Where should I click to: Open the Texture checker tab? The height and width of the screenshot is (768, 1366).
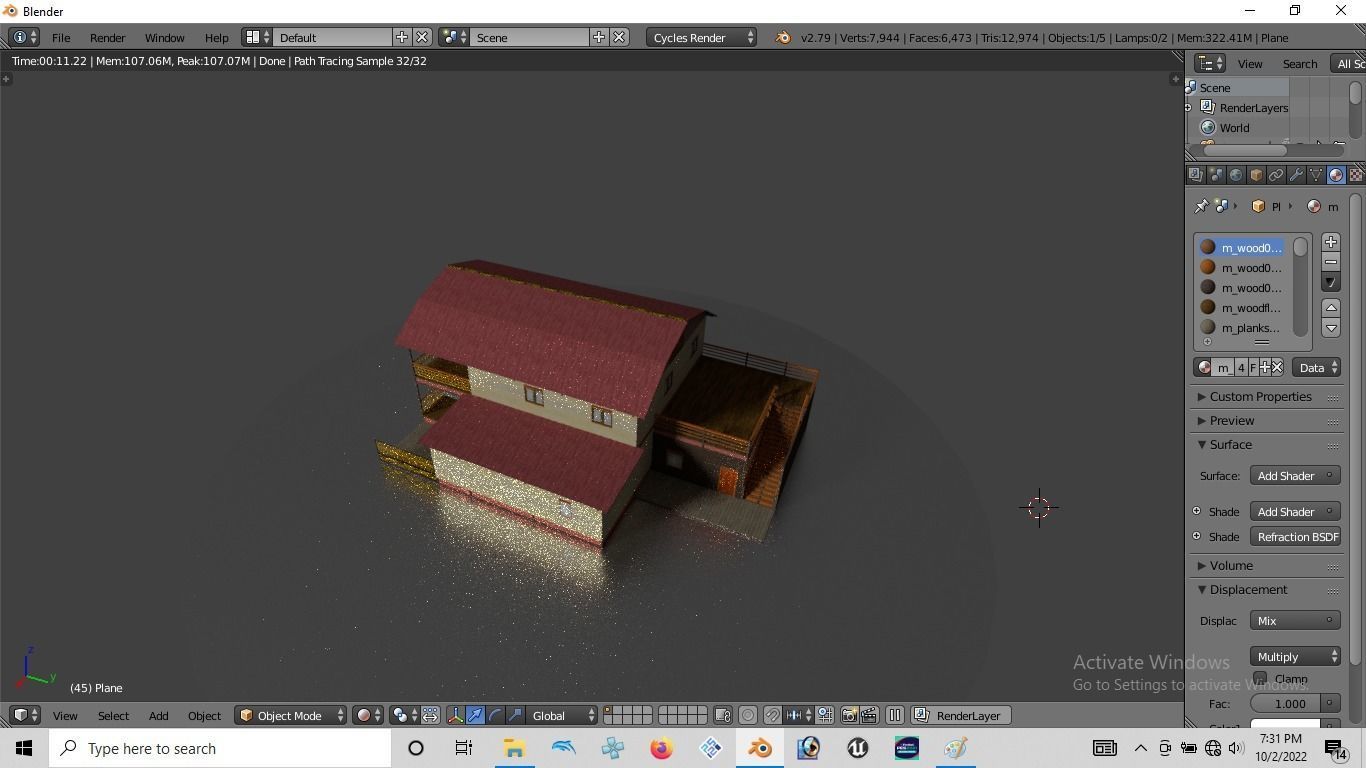tap(1356, 175)
